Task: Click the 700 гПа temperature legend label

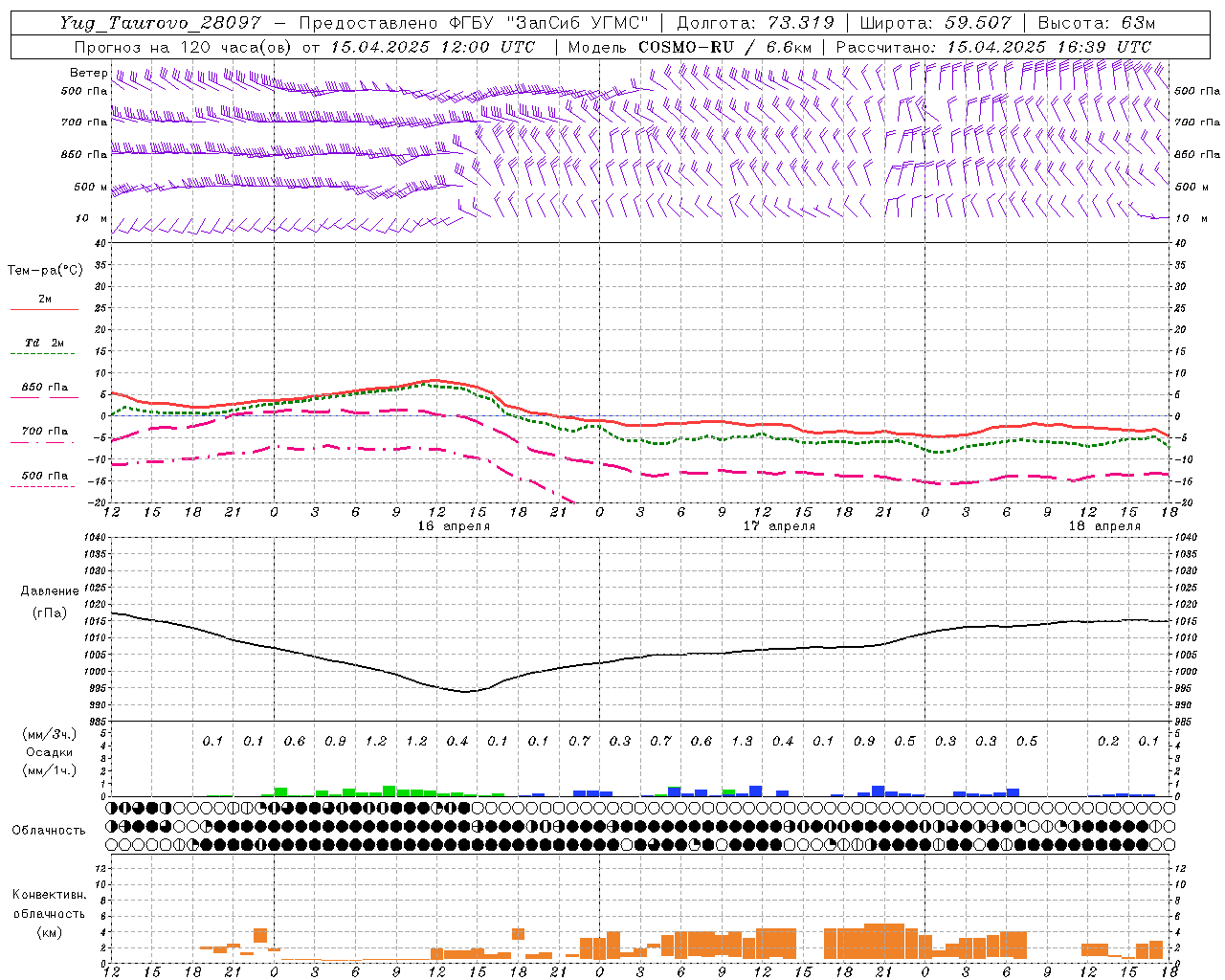Action: coord(44,432)
